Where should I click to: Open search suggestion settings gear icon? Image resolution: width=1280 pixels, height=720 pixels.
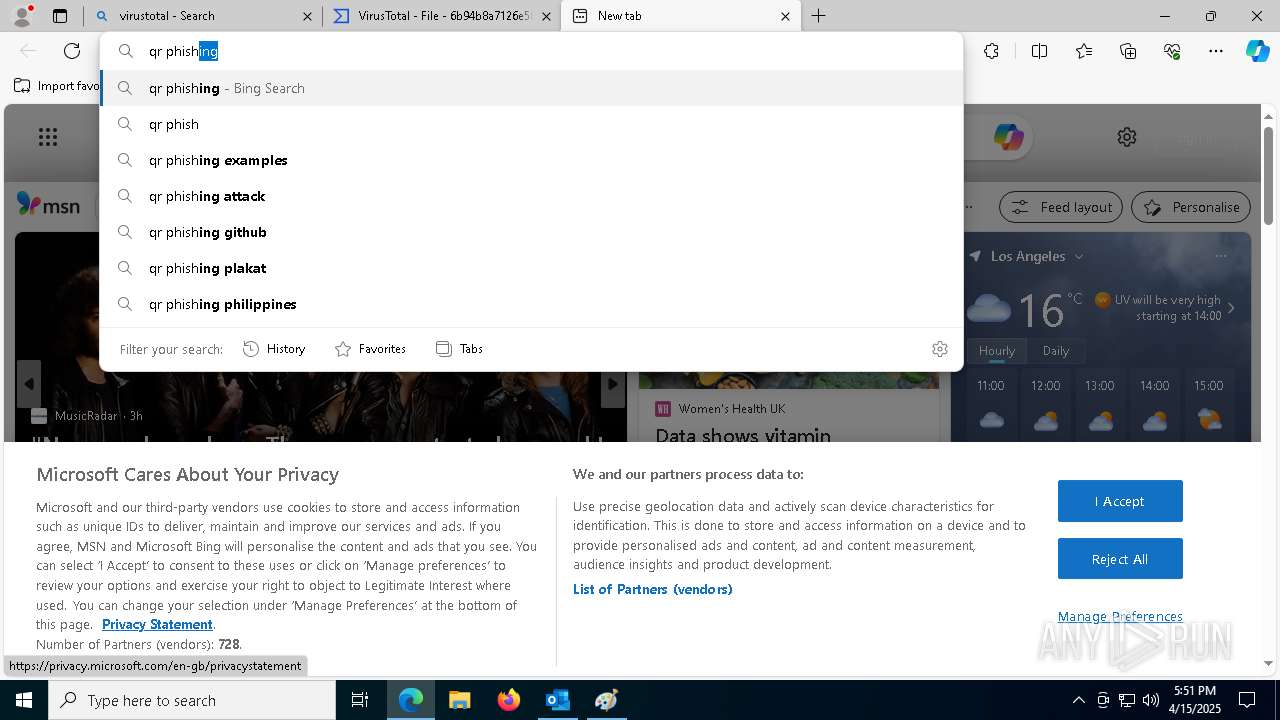(939, 349)
